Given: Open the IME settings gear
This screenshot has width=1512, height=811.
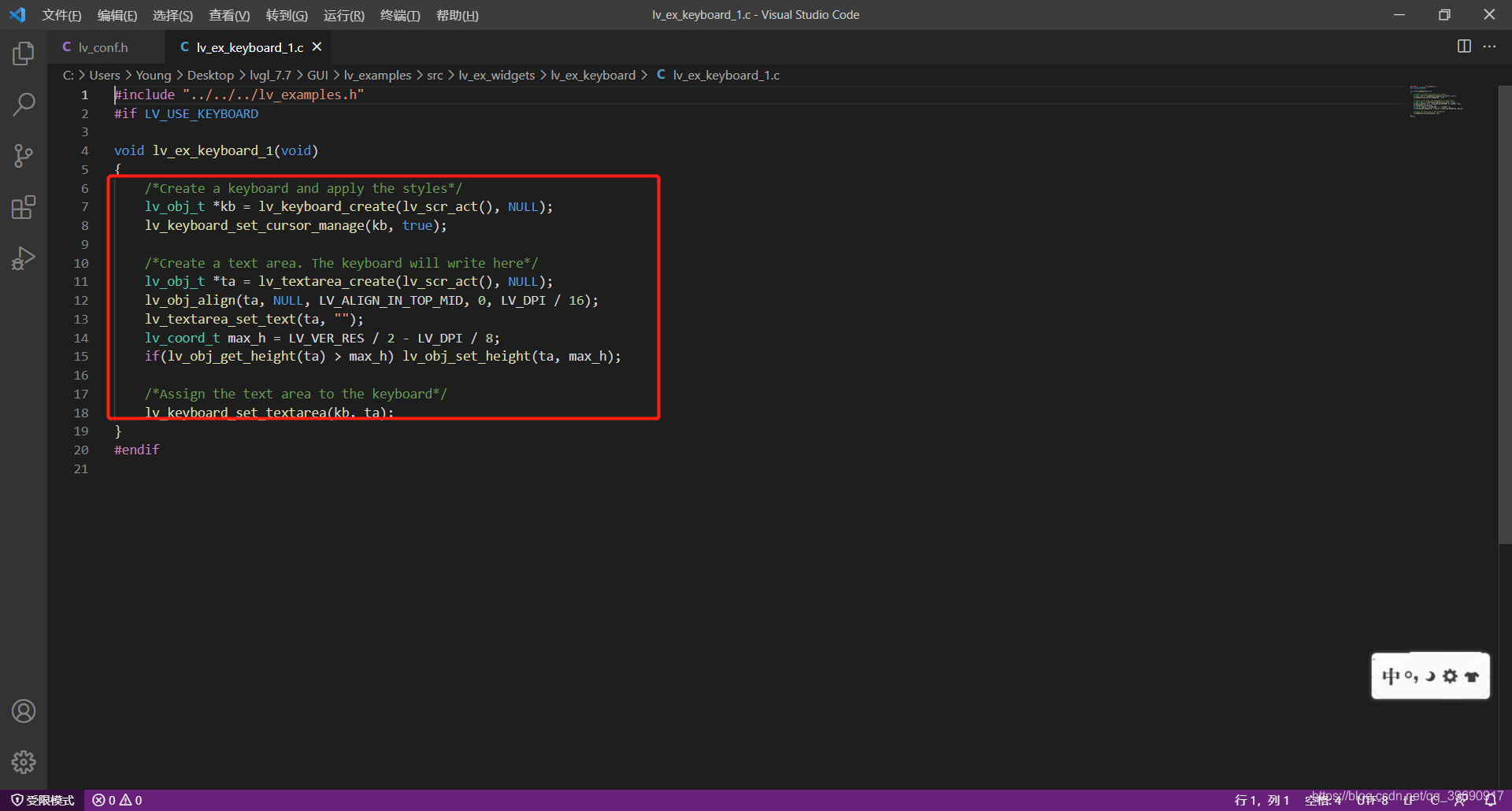Looking at the screenshot, I should coord(1450,676).
